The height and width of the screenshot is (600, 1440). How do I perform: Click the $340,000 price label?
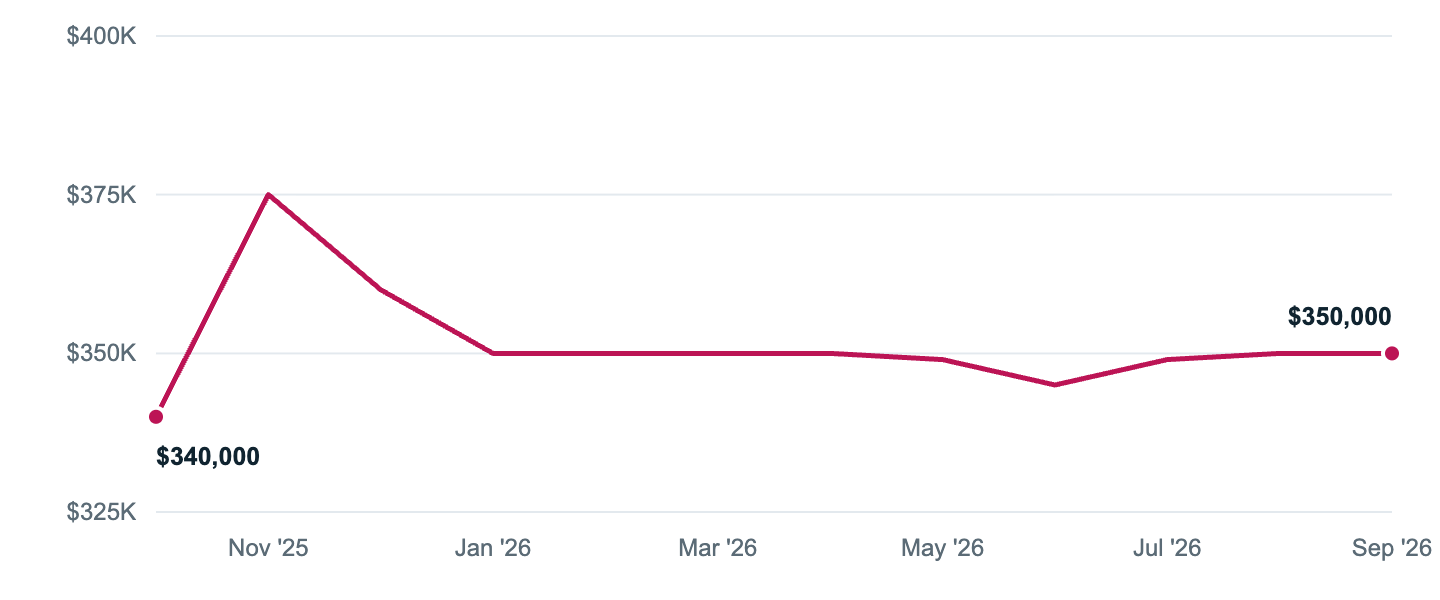[x=208, y=457]
